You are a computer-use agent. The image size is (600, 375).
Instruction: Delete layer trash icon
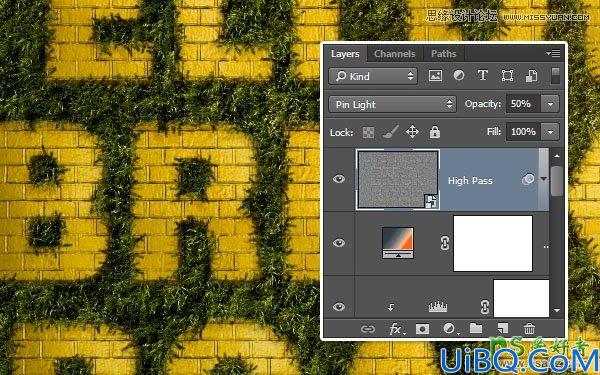point(530,328)
